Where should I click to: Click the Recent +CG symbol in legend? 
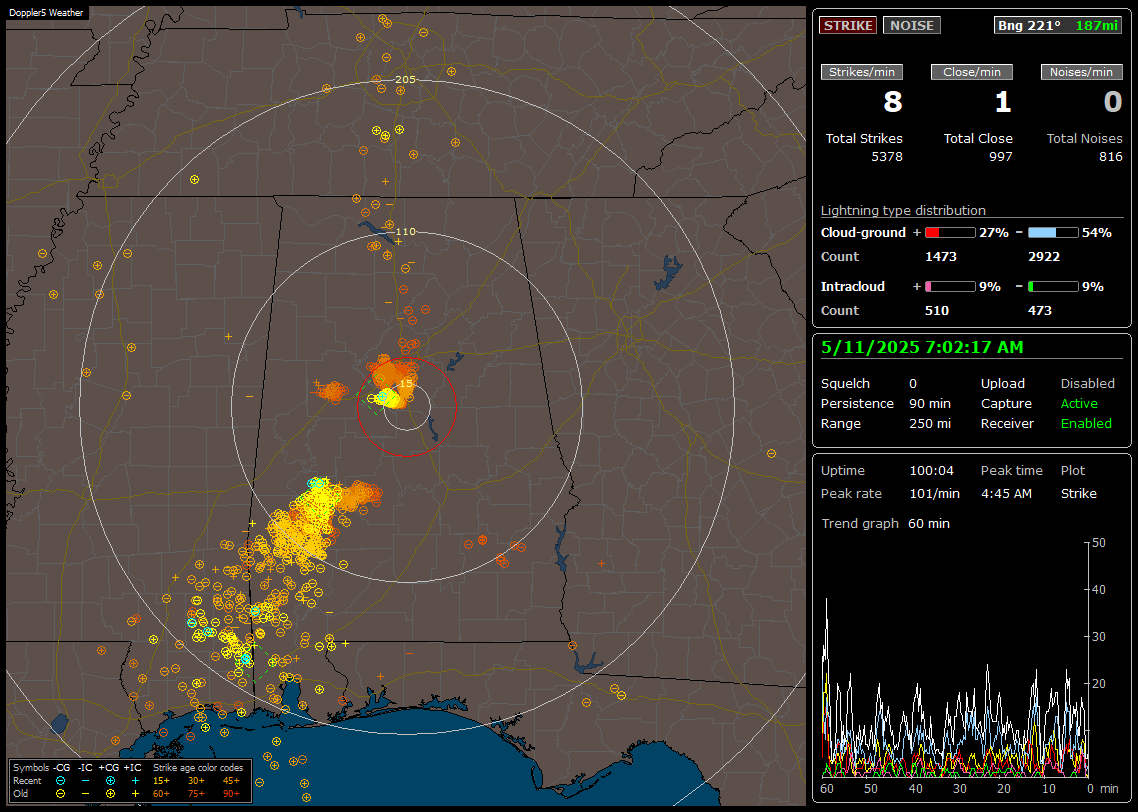[x=110, y=781]
